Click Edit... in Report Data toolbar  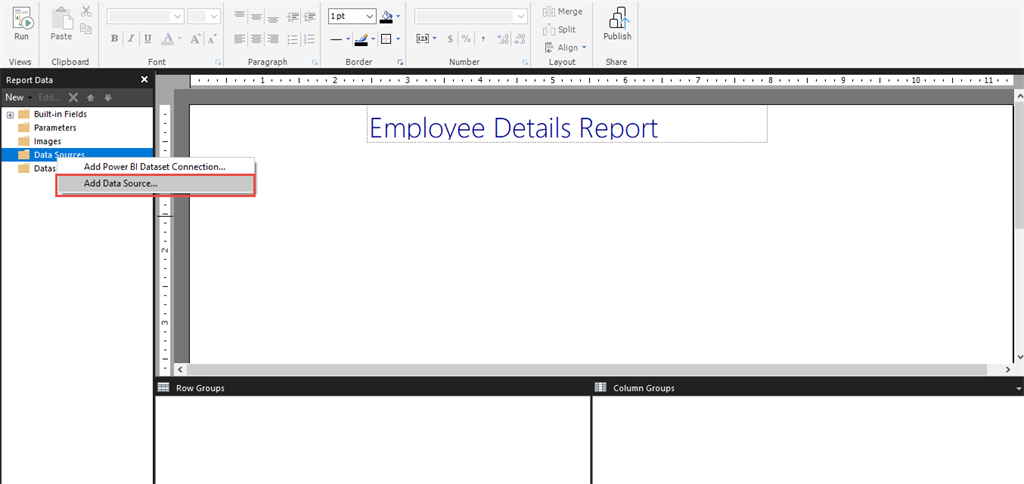click(50, 97)
